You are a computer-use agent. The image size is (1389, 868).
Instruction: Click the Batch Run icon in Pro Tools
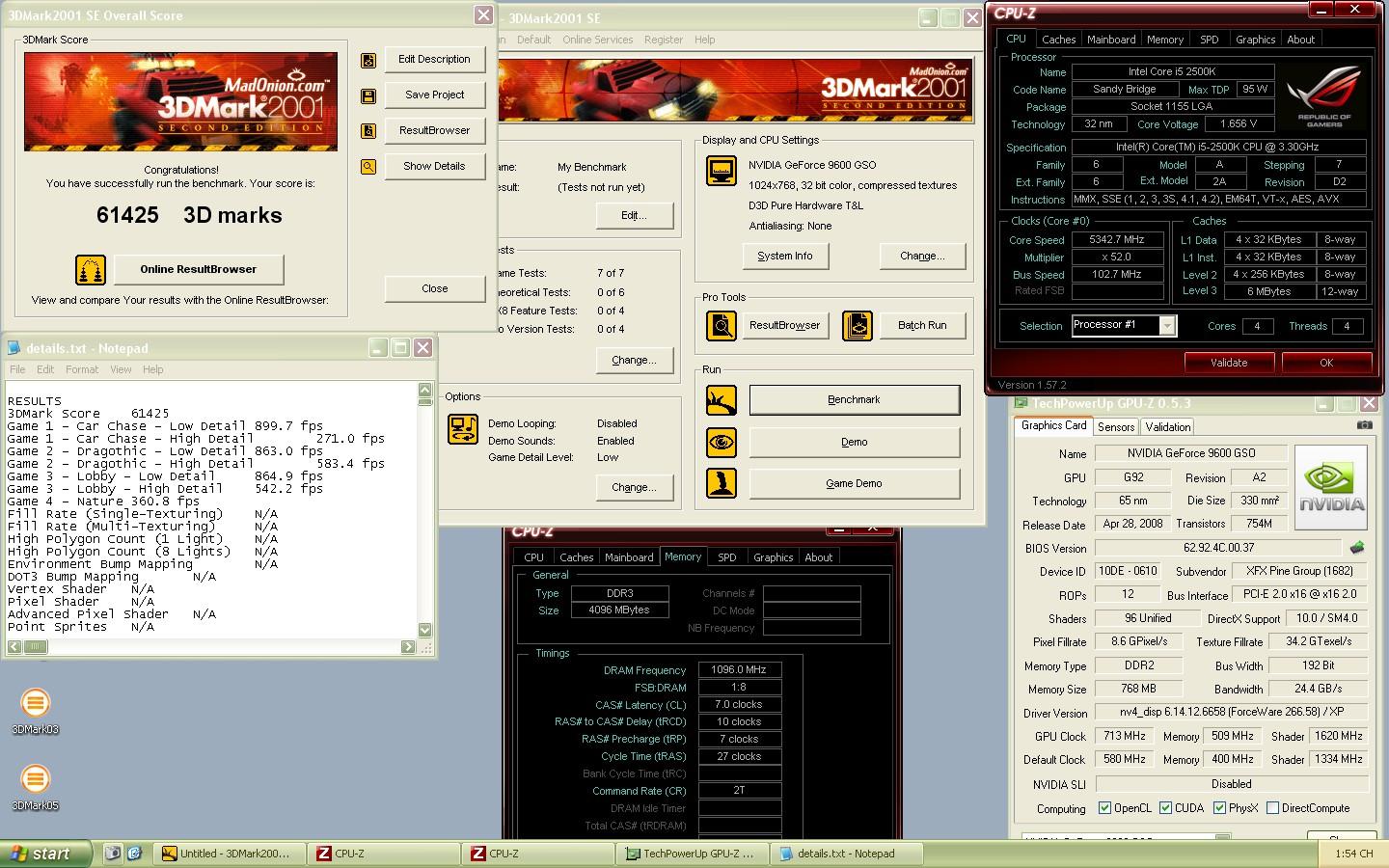(857, 326)
